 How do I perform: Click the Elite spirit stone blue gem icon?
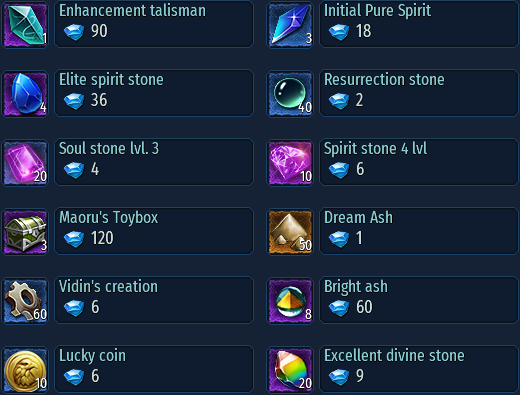coord(25,93)
